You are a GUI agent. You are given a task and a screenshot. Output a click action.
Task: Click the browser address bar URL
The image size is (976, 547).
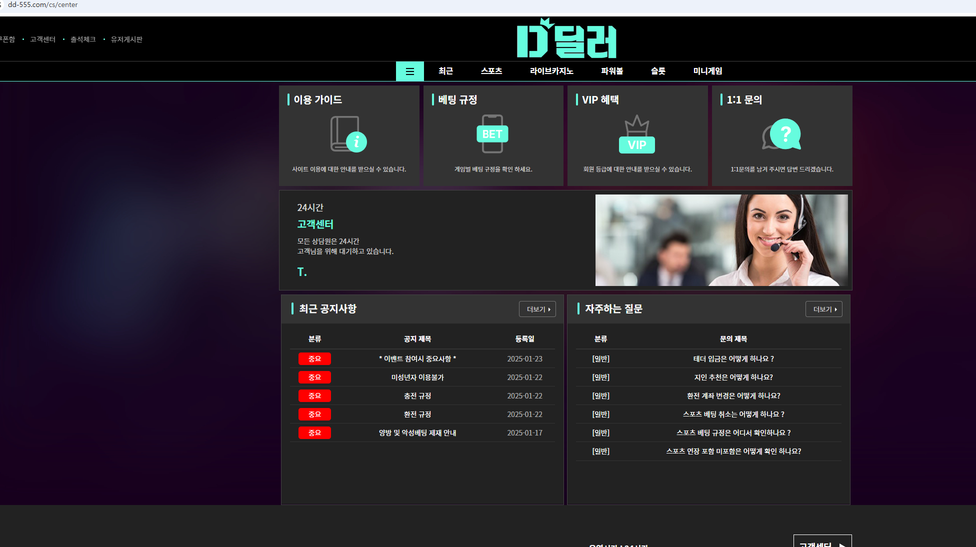pos(42,5)
